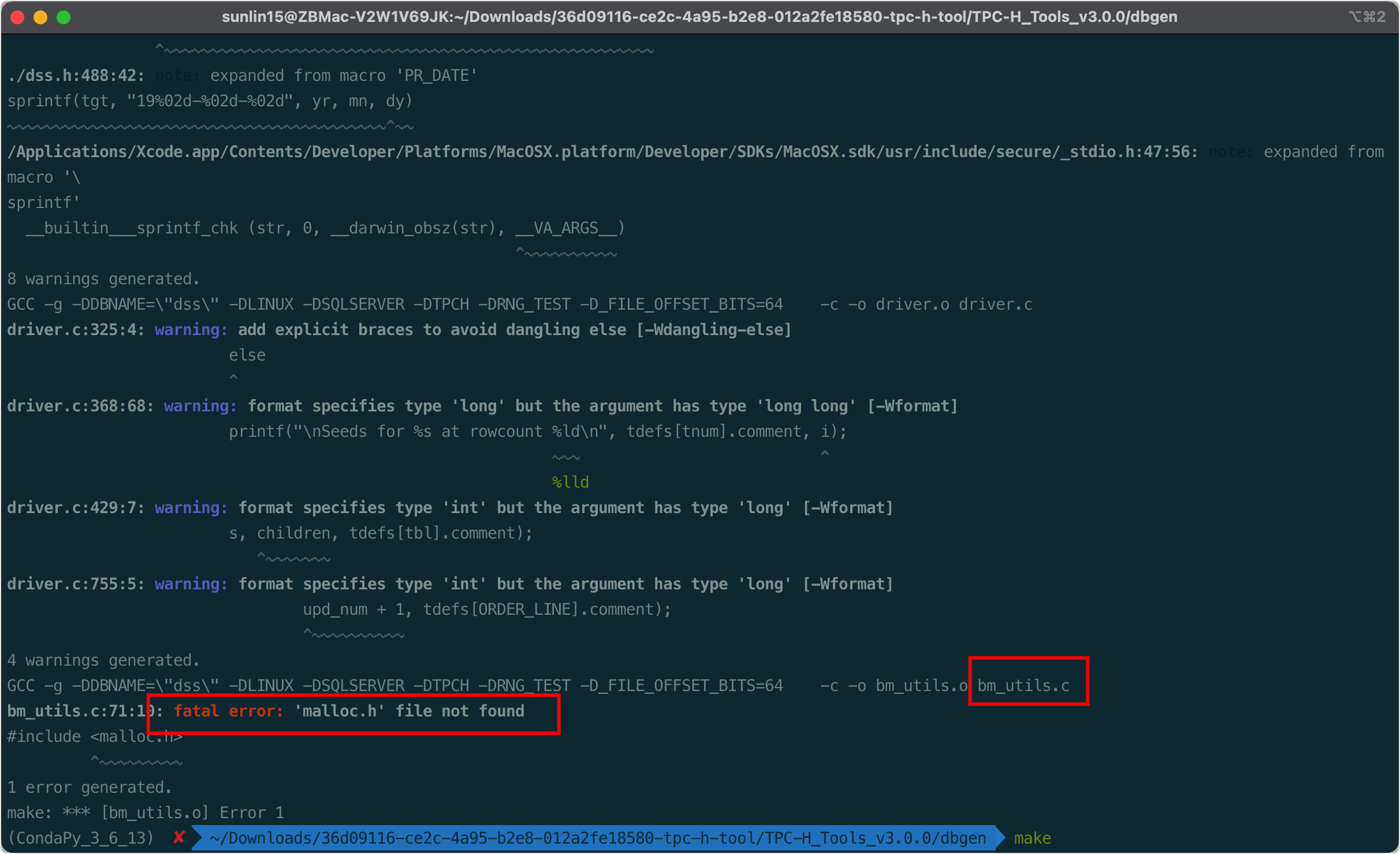Click the printf "\nSeeds for %s" code line
Screen dimensions: 1400x854
coord(538,431)
